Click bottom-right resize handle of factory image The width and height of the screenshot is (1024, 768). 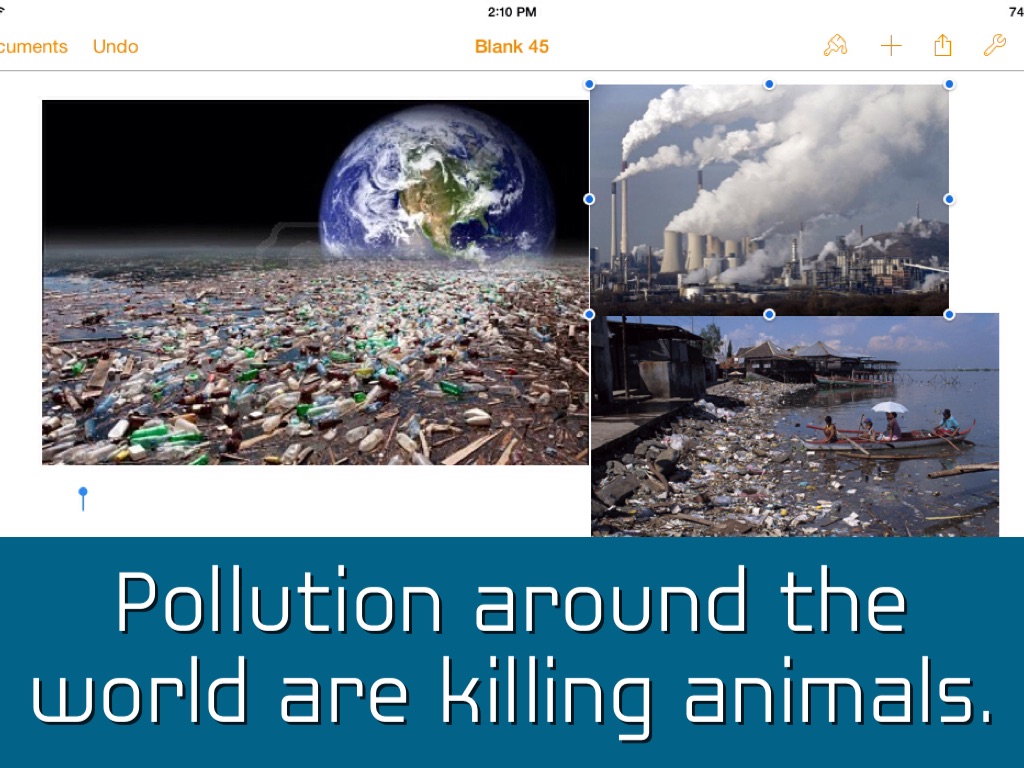[x=949, y=314]
